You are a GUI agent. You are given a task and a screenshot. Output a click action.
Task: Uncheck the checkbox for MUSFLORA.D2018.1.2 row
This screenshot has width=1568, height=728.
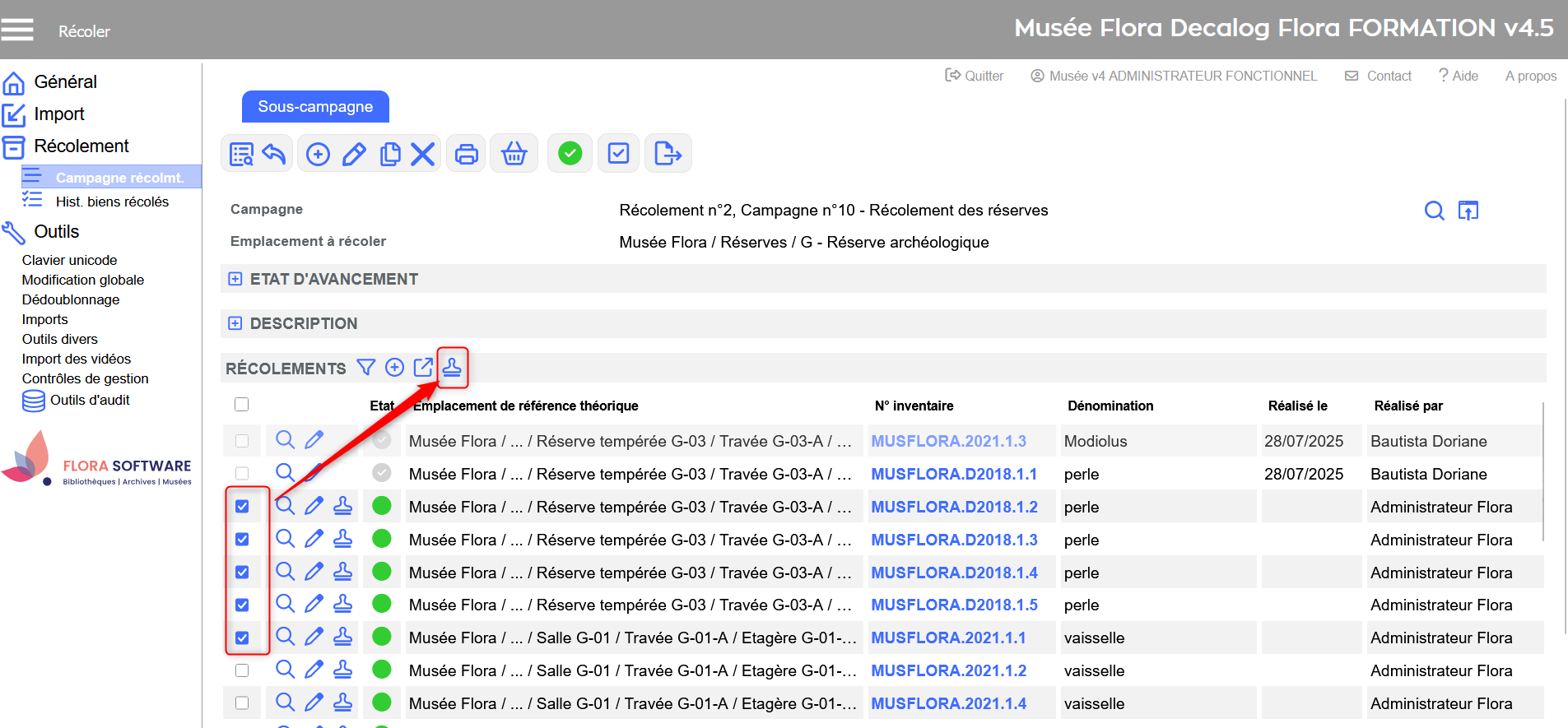click(x=242, y=507)
